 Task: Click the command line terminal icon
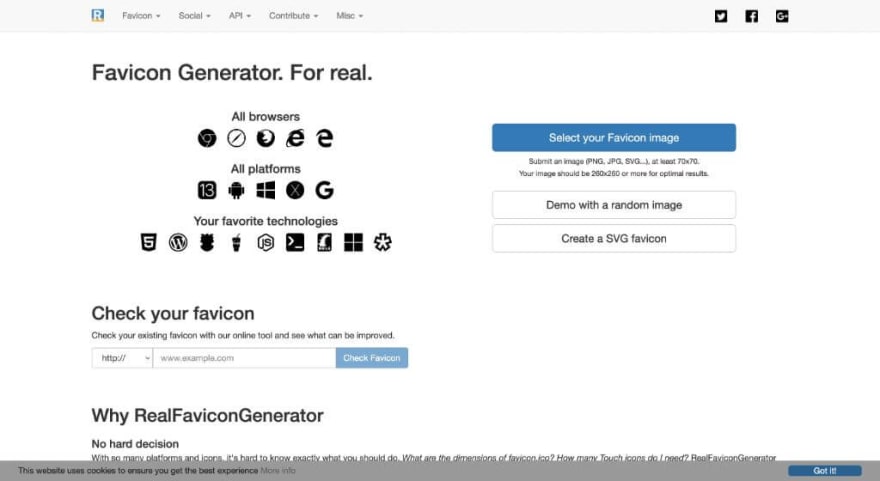point(295,242)
